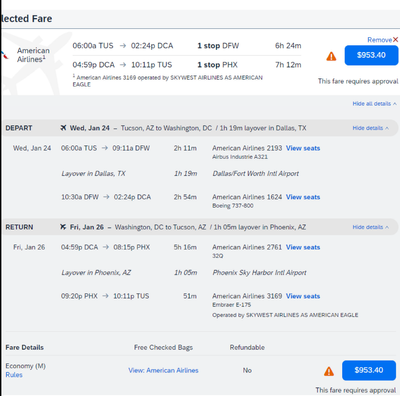Viewport: 400px width, 396px height.
Task: Click the Embraer E-175 aircraft text
Action: (232, 305)
